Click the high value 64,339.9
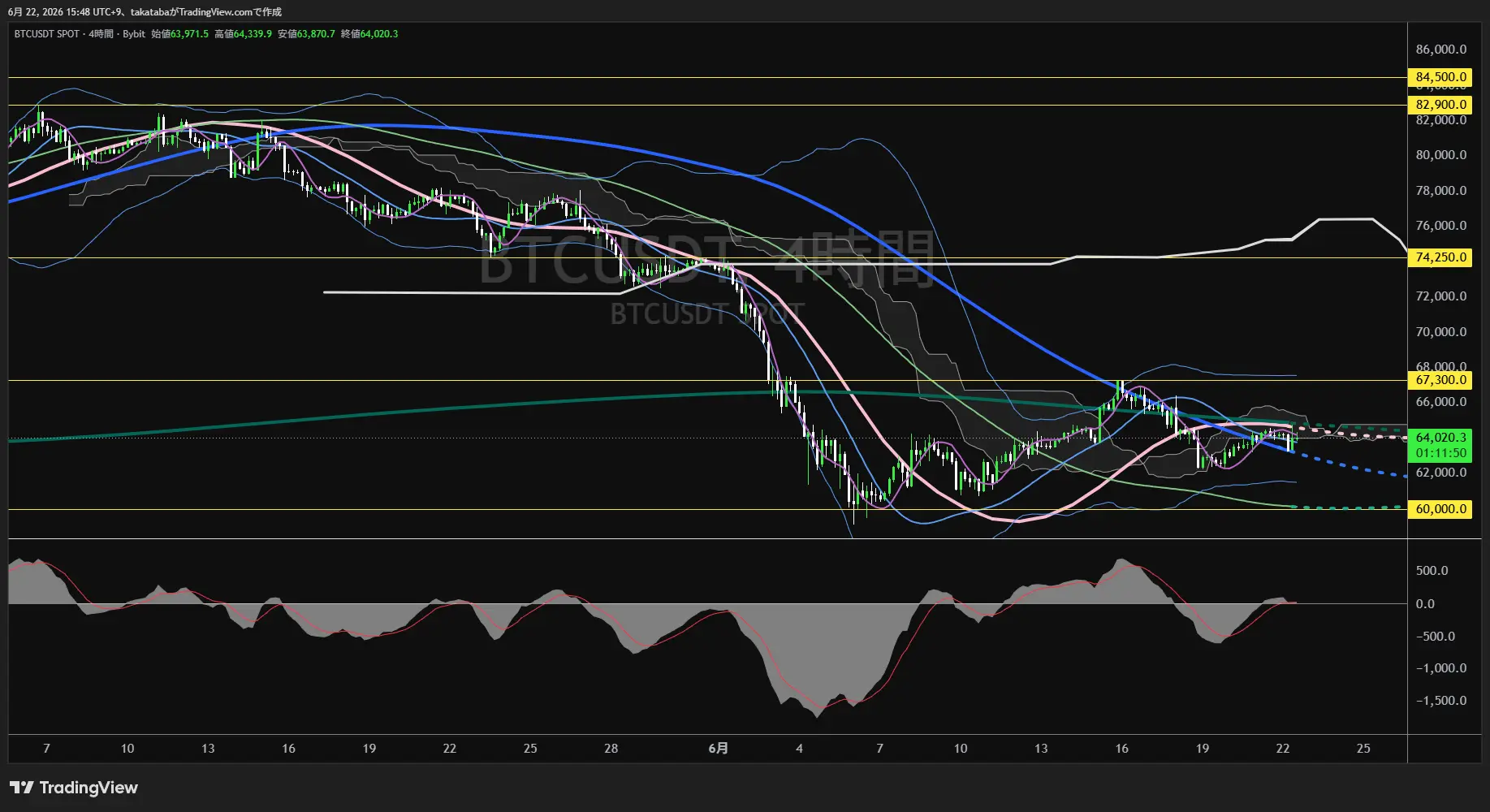The height and width of the screenshot is (812, 1490). point(253,34)
